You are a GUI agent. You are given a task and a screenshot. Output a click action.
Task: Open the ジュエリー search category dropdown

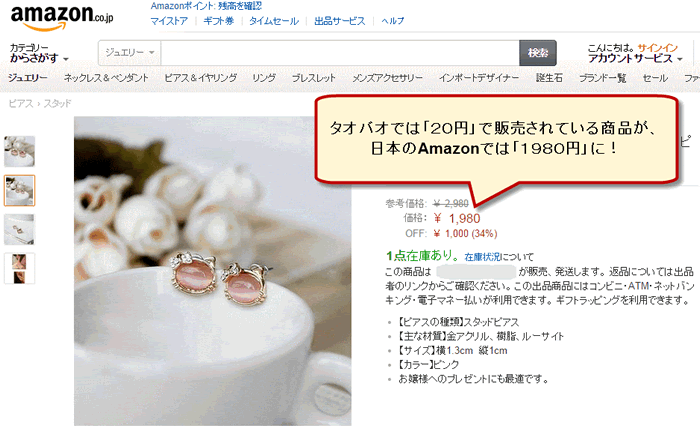point(130,53)
